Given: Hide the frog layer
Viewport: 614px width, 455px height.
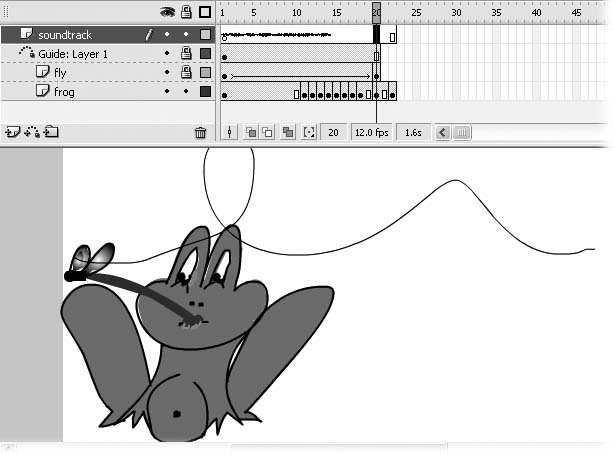Looking at the screenshot, I should point(167,92).
